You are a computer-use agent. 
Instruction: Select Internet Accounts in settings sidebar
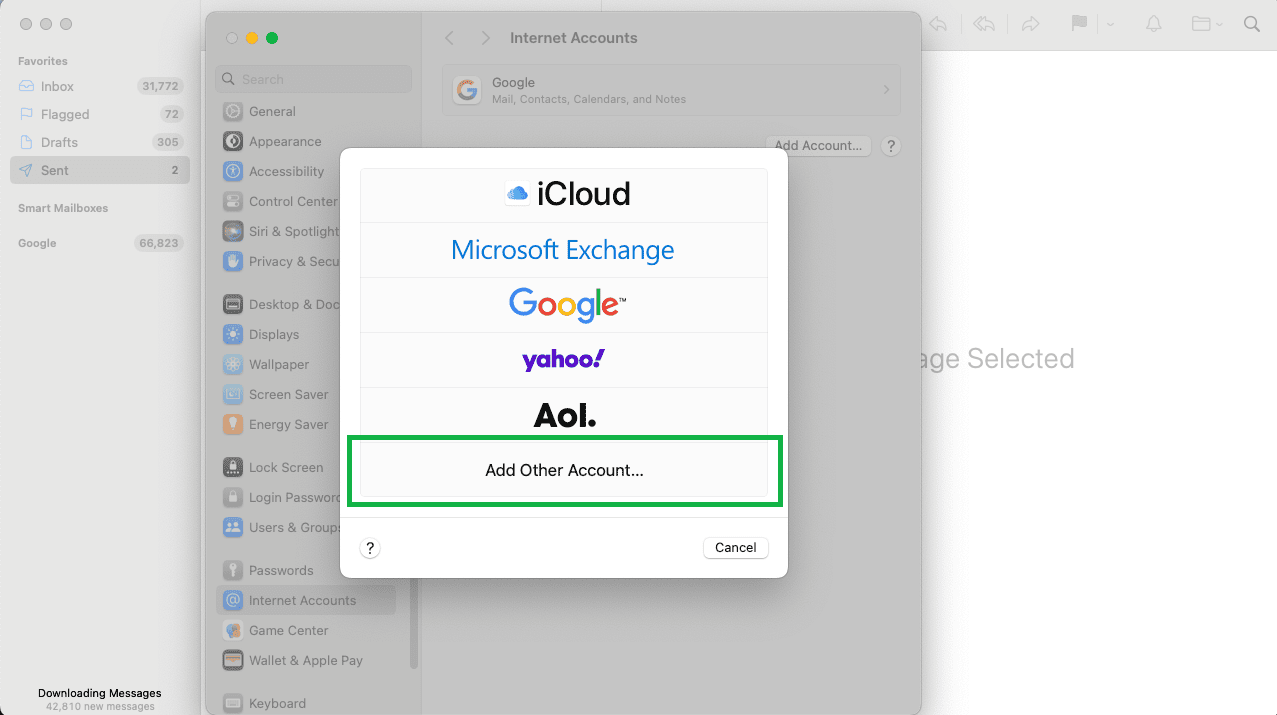point(306,600)
